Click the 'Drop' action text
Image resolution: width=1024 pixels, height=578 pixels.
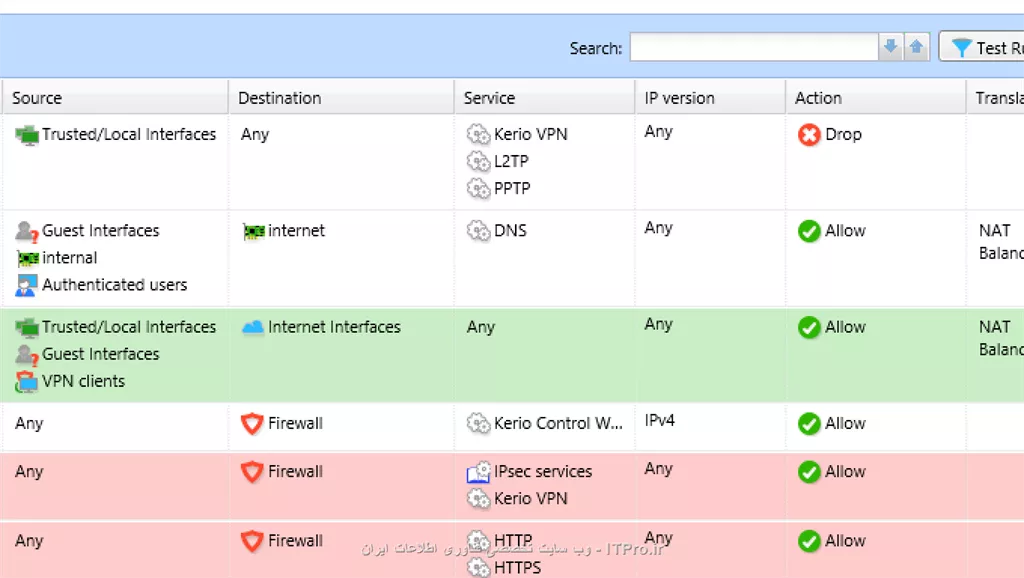coord(843,135)
